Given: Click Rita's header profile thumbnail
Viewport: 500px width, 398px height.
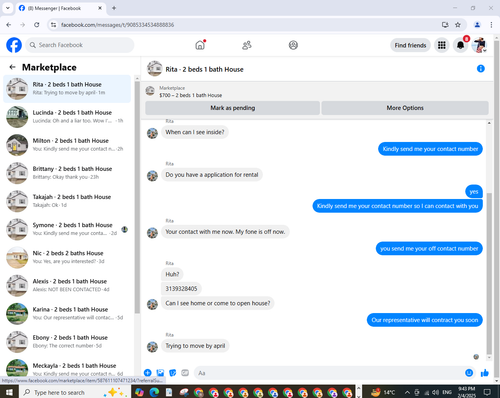Looking at the screenshot, I should coord(155,69).
